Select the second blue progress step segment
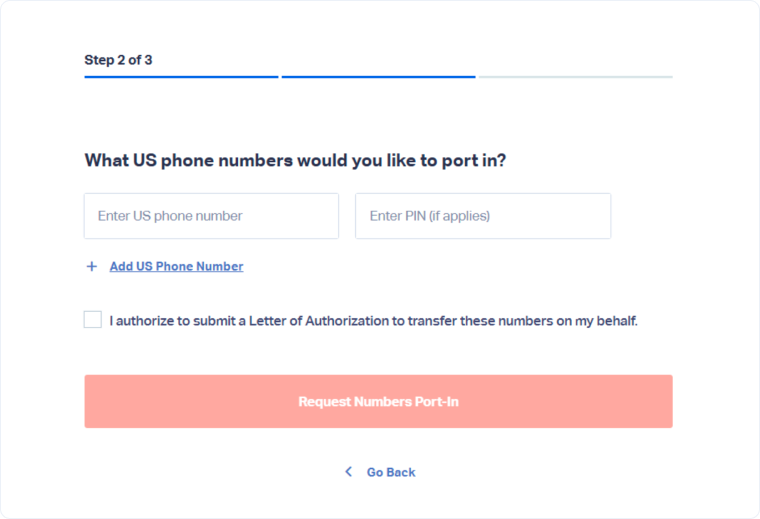The width and height of the screenshot is (760, 519). (378, 76)
